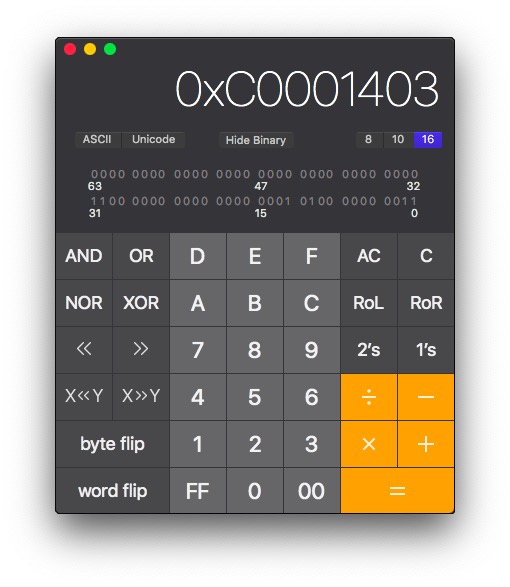Switch to ASCII display mode
The image size is (510, 587).
tap(97, 140)
